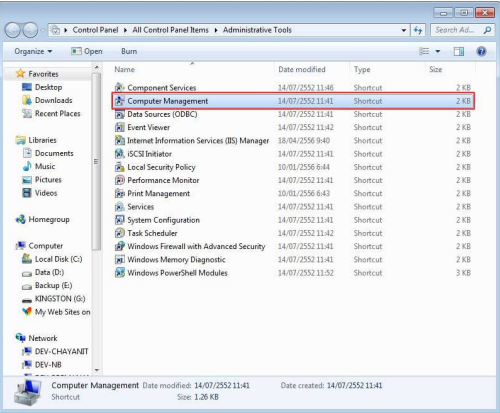This screenshot has width=500, height=413.
Task: Select the Component Services shortcut icon
Action: (120, 88)
